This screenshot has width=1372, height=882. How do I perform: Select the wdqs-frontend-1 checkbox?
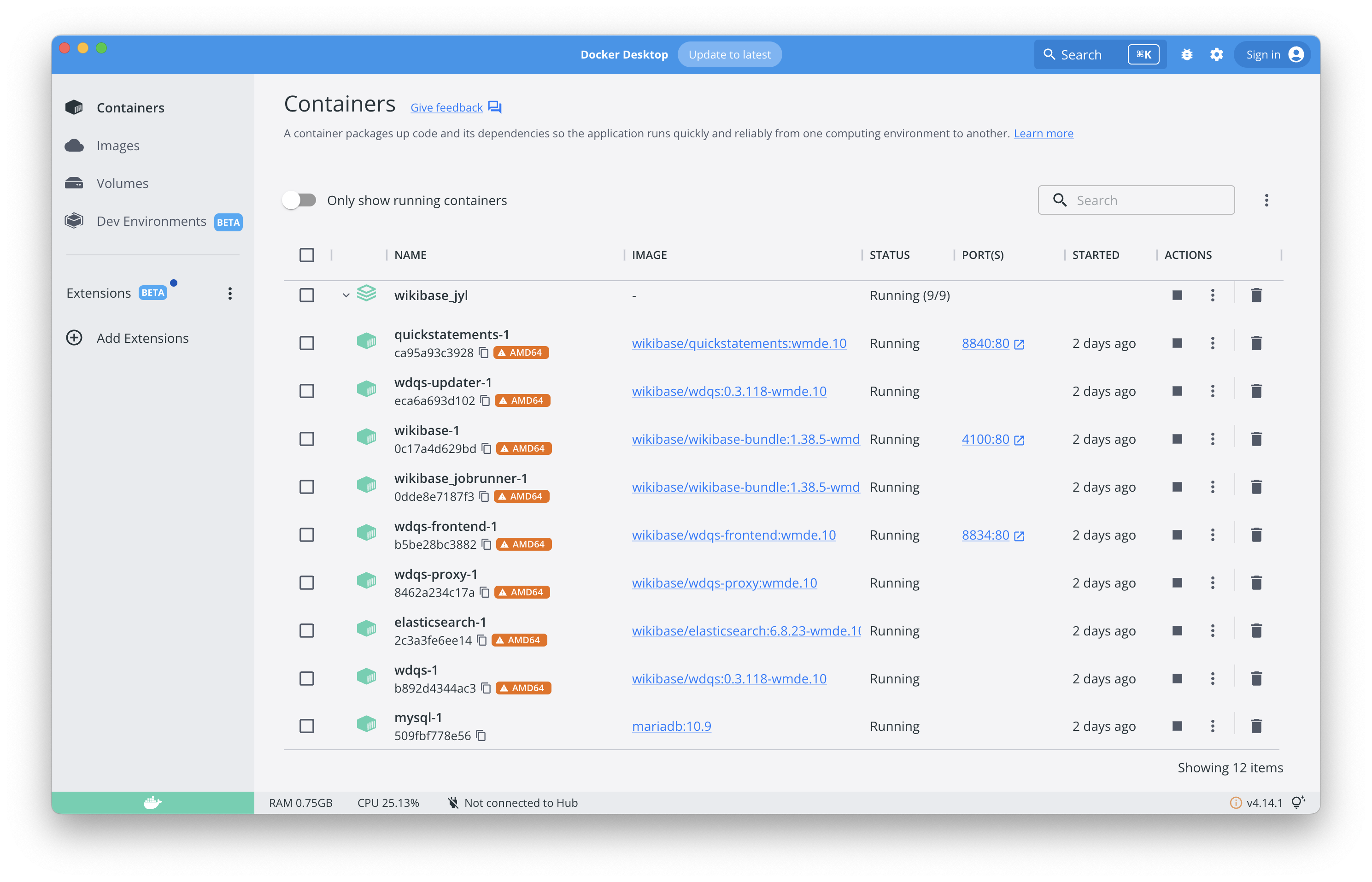pyautogui.click(x=307, y=535)
